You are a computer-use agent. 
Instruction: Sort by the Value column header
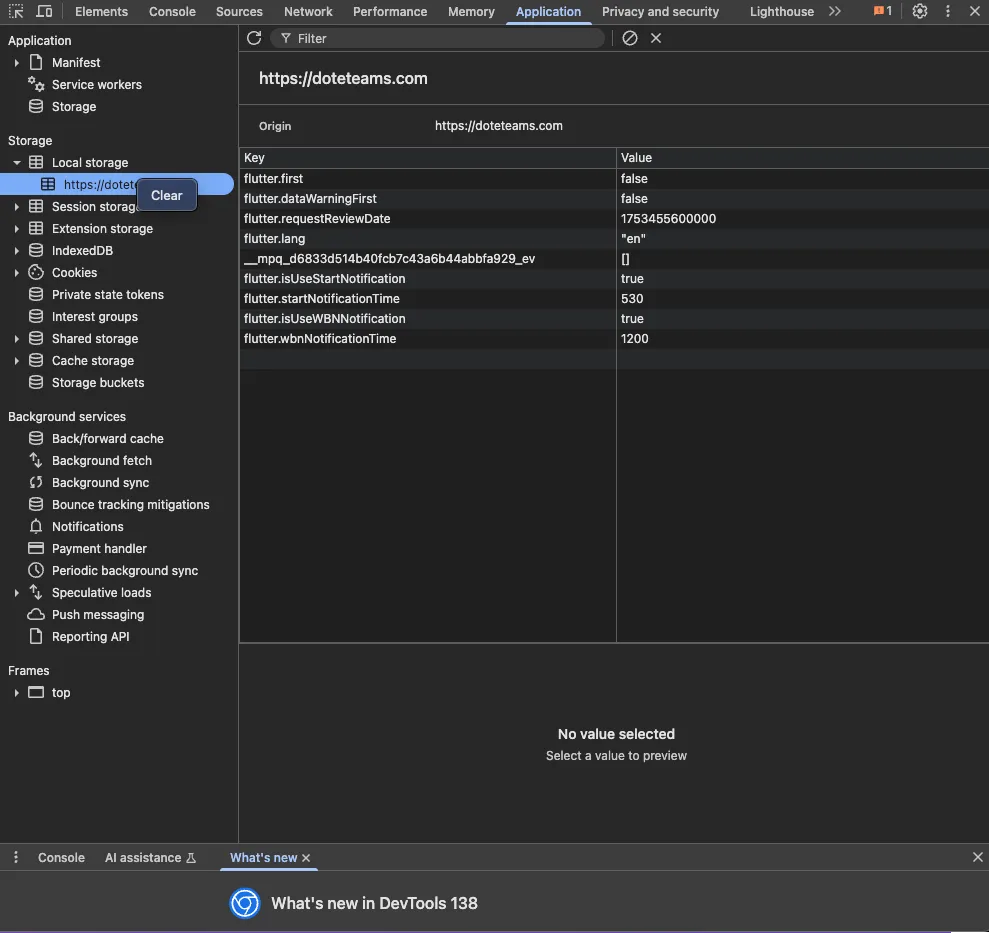[802, 158]
